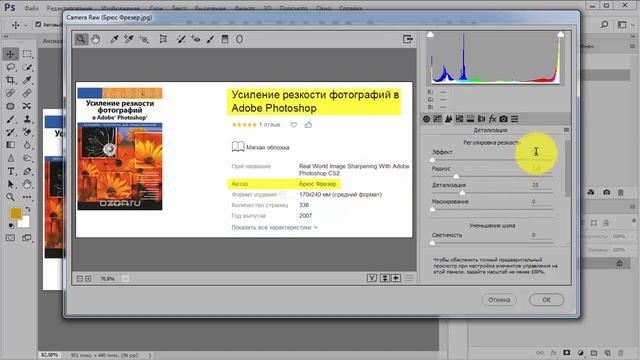The height and width of the screenshot is (360, 640).
Task: Choose the Color Sampler tool in Camera Raw
Action: pos(129,39)
